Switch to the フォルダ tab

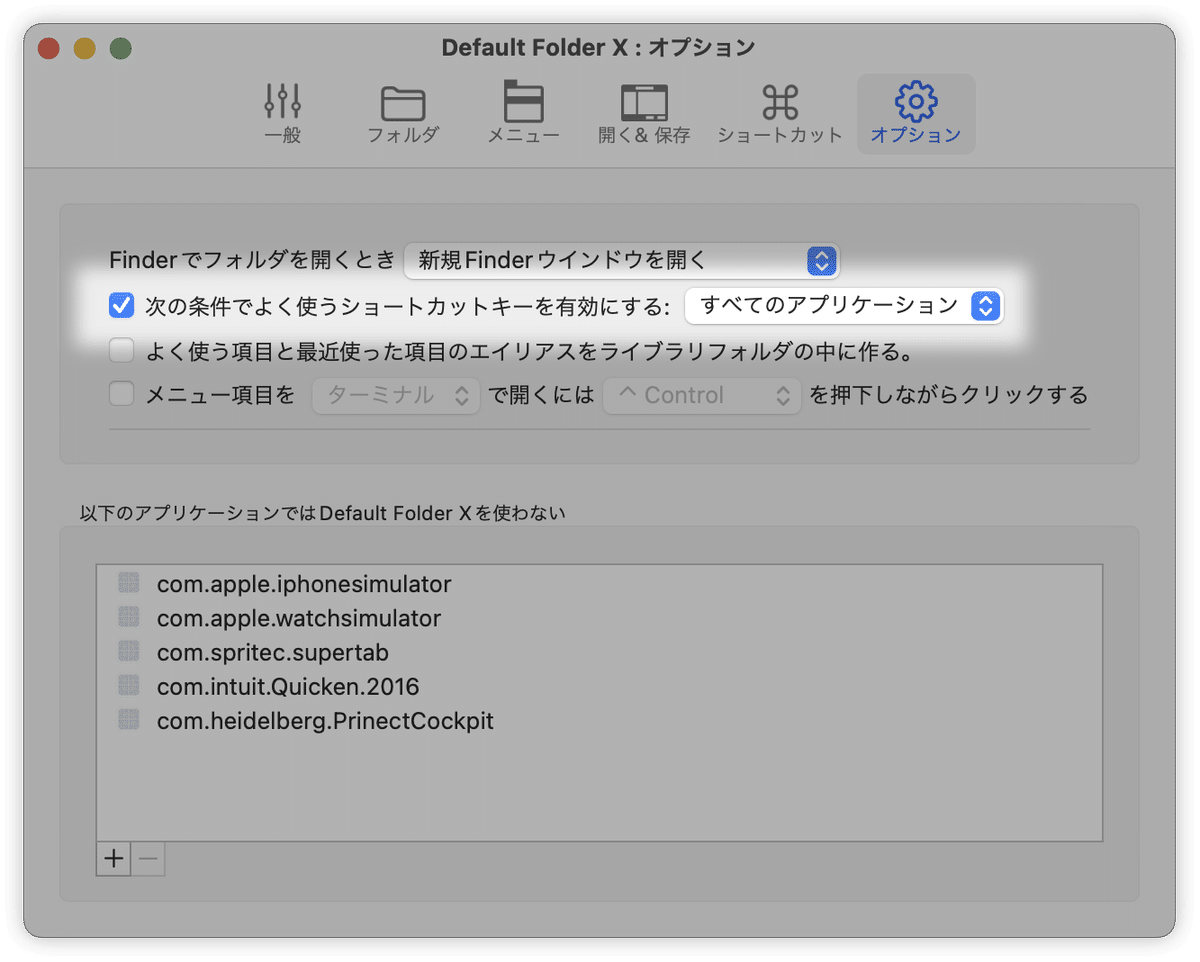point(403,113)
